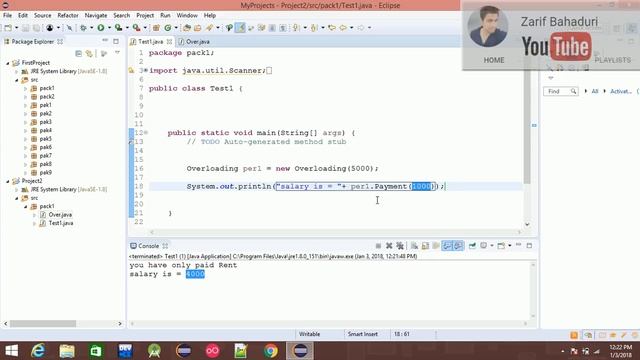This screenshot has width=640, height=360.
Task: Select pak3 package in Package Explorer
Action: 45,122
